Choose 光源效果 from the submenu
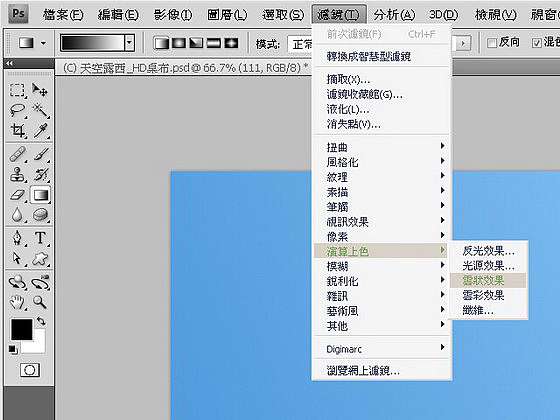Viewport: 560px width, 420px height. pyautogui.click(x=488, y=266)
